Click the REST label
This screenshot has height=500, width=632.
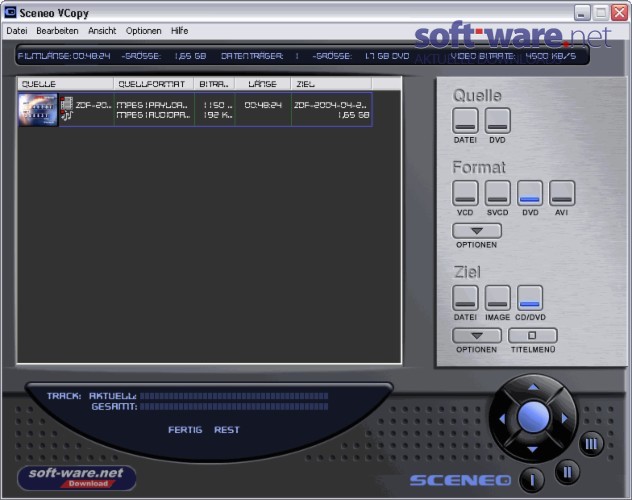pyautogui.click(x=227, y=430)
